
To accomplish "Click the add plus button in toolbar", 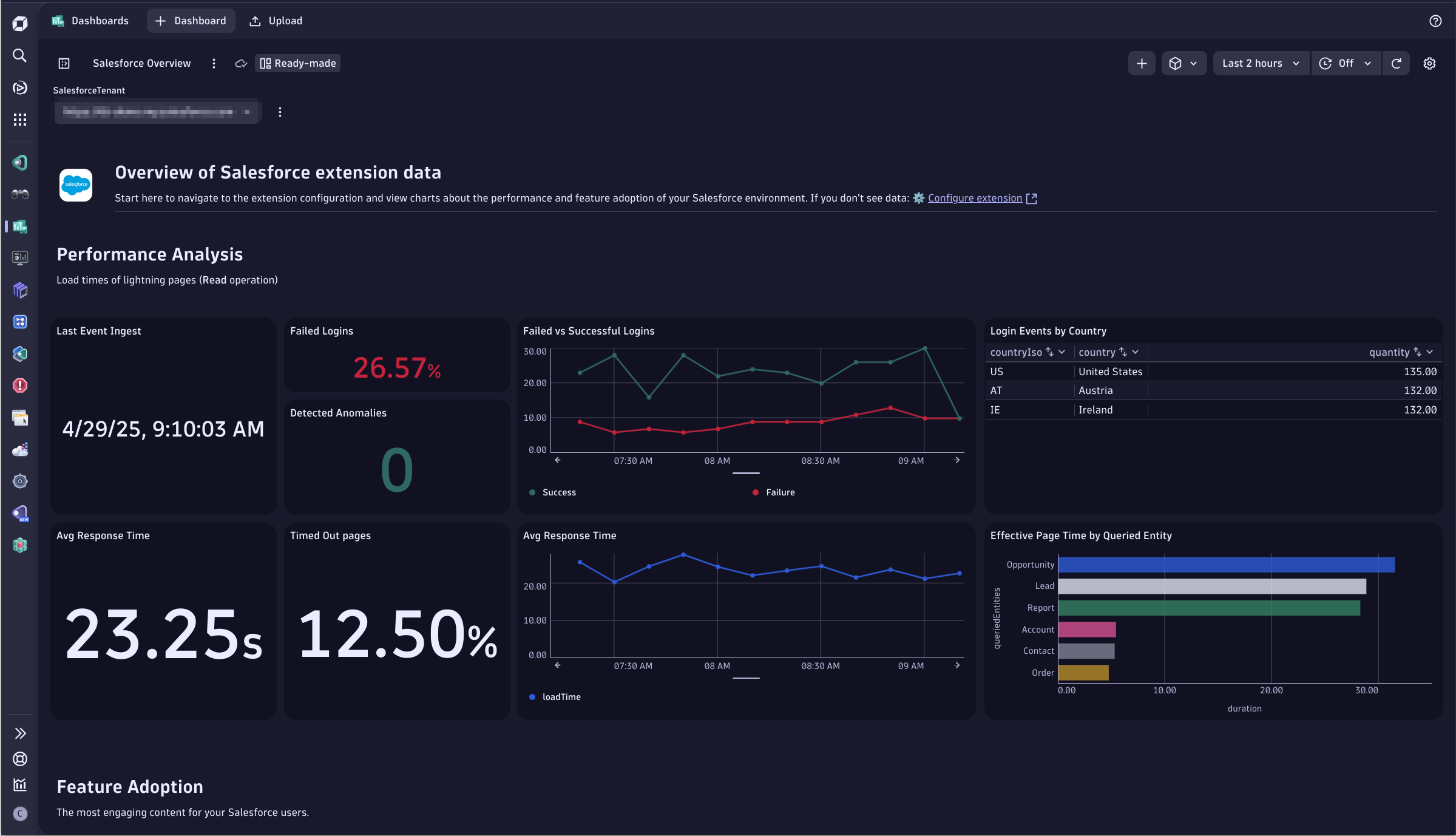I will pyautogui.click(x=1141, y=63).
